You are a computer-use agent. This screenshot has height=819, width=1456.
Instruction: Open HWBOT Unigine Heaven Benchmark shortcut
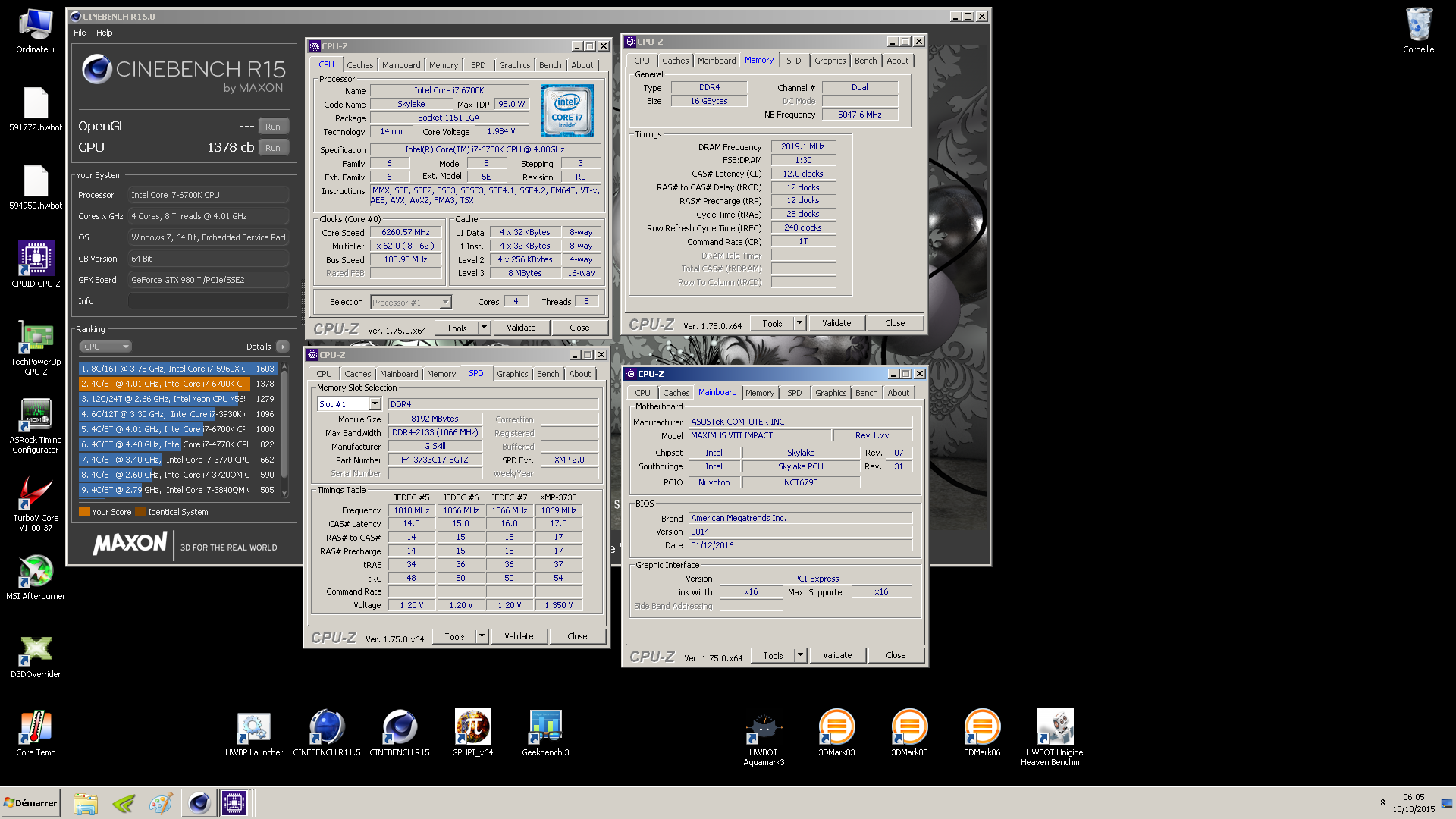click(x=1055, y=739)
